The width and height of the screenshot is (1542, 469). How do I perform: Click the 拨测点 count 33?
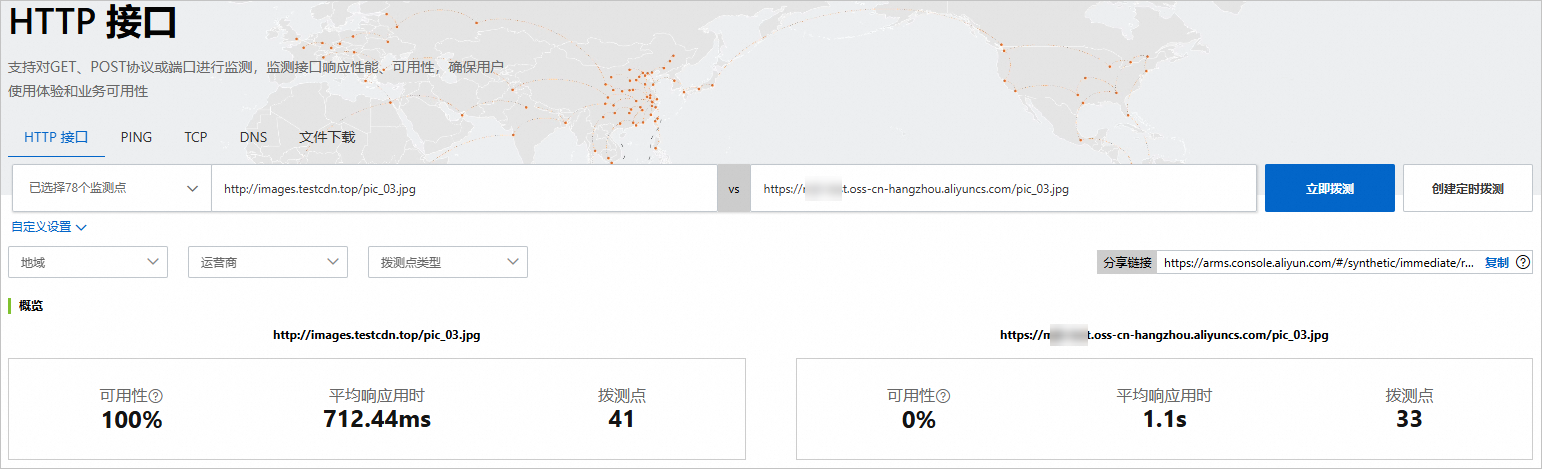pos(1409,419)
